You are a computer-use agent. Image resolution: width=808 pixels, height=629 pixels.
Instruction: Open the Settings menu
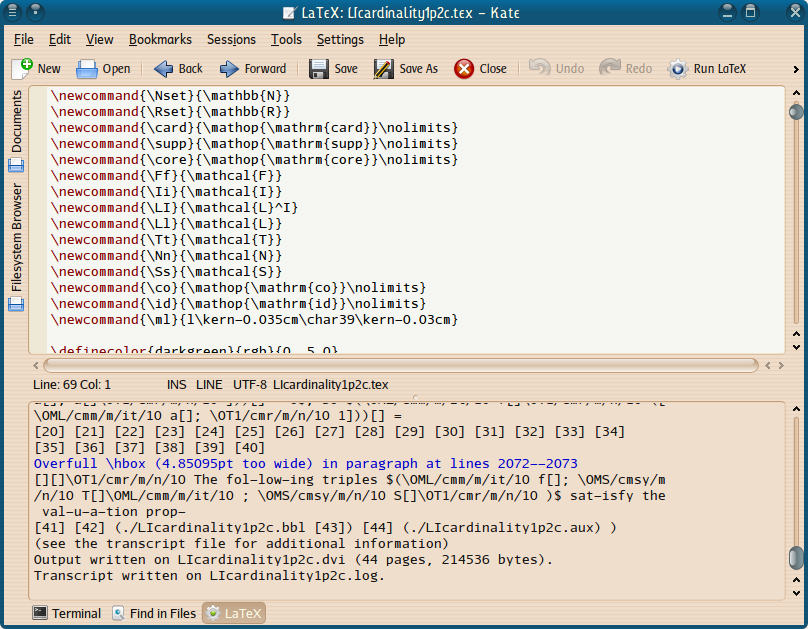coord(340,40)
